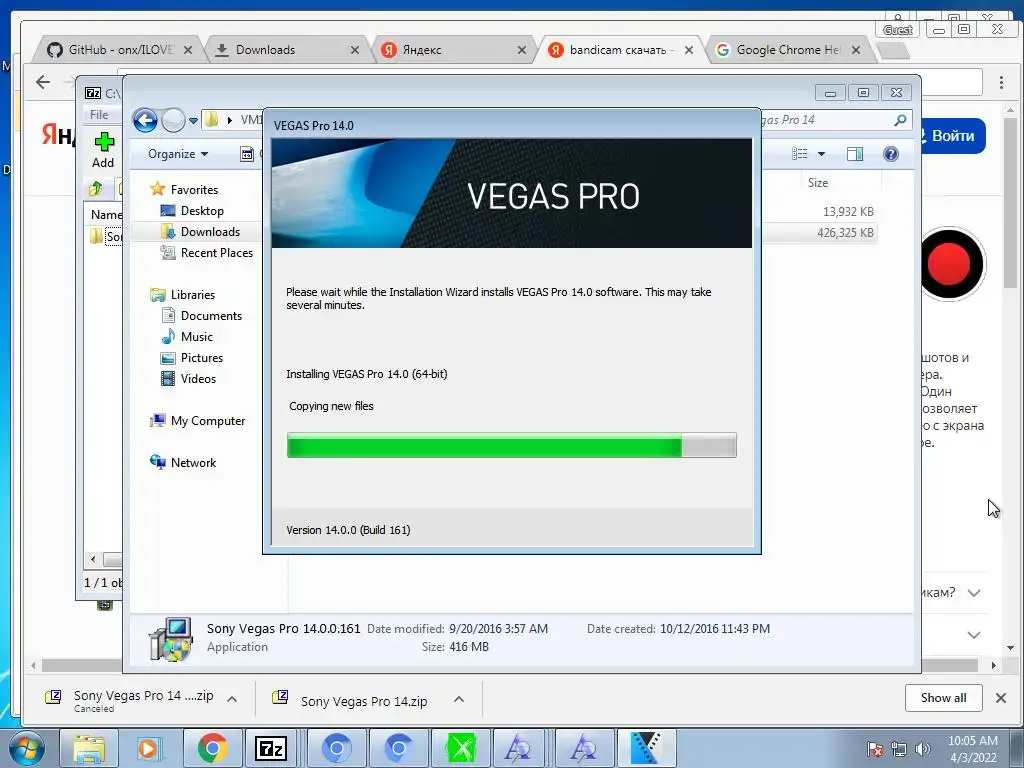Expand the first FAQ chevron on Yandex page
The width and height of the screenshot is (1024, 768).
(974, 593)
